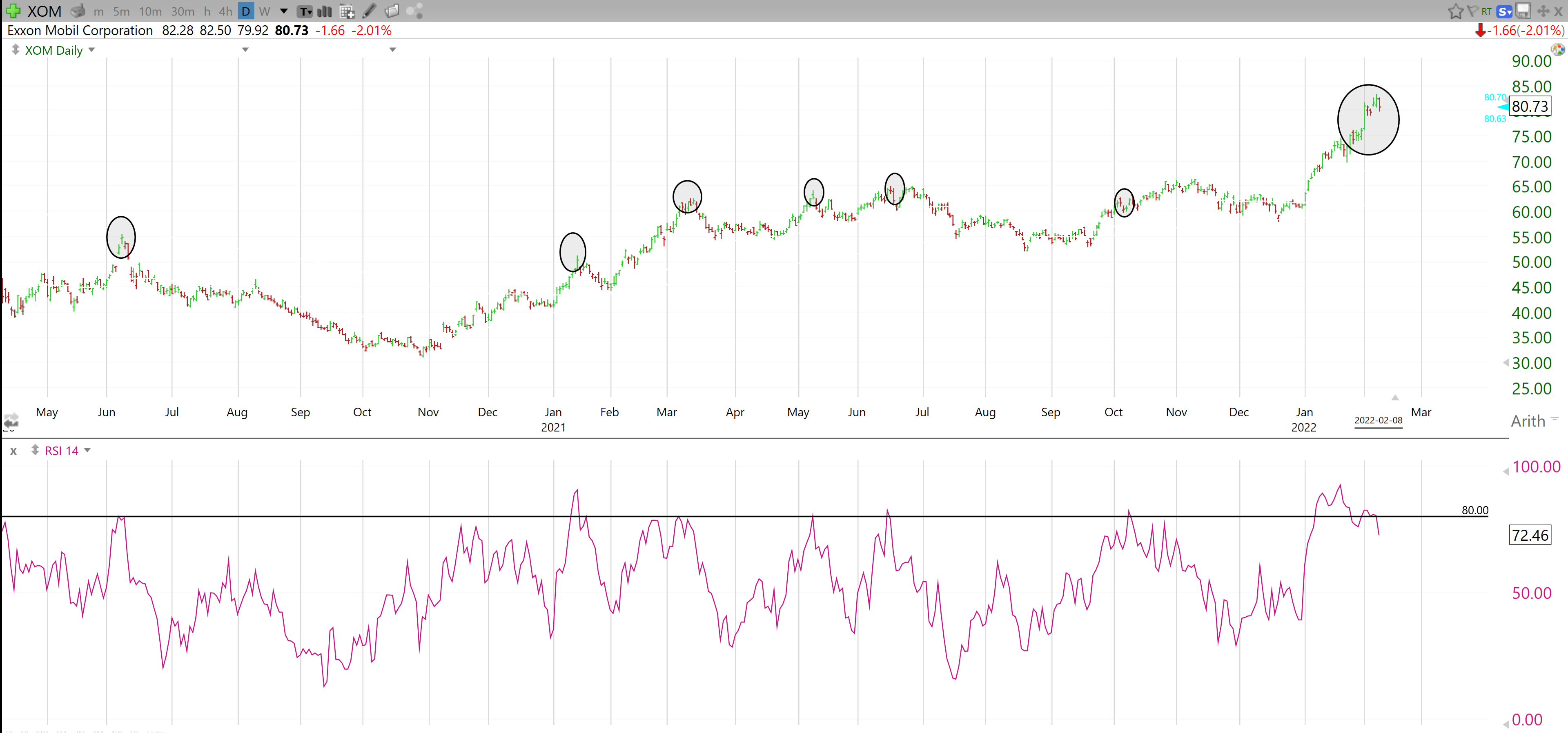
Task: Click the Arith scale label
Action: click(1529, 420)
